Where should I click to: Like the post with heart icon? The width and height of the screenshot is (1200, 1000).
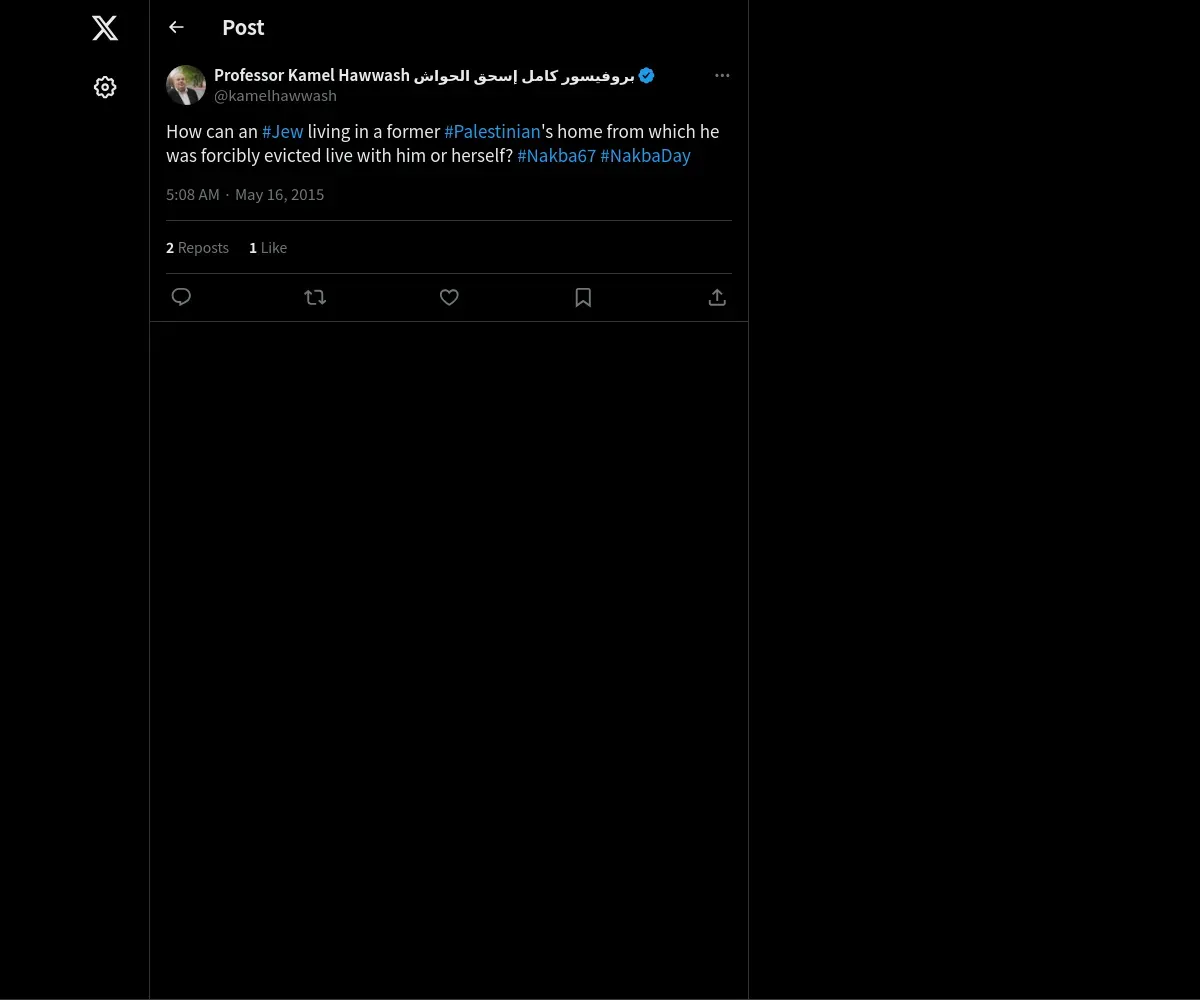coord(449,297)
